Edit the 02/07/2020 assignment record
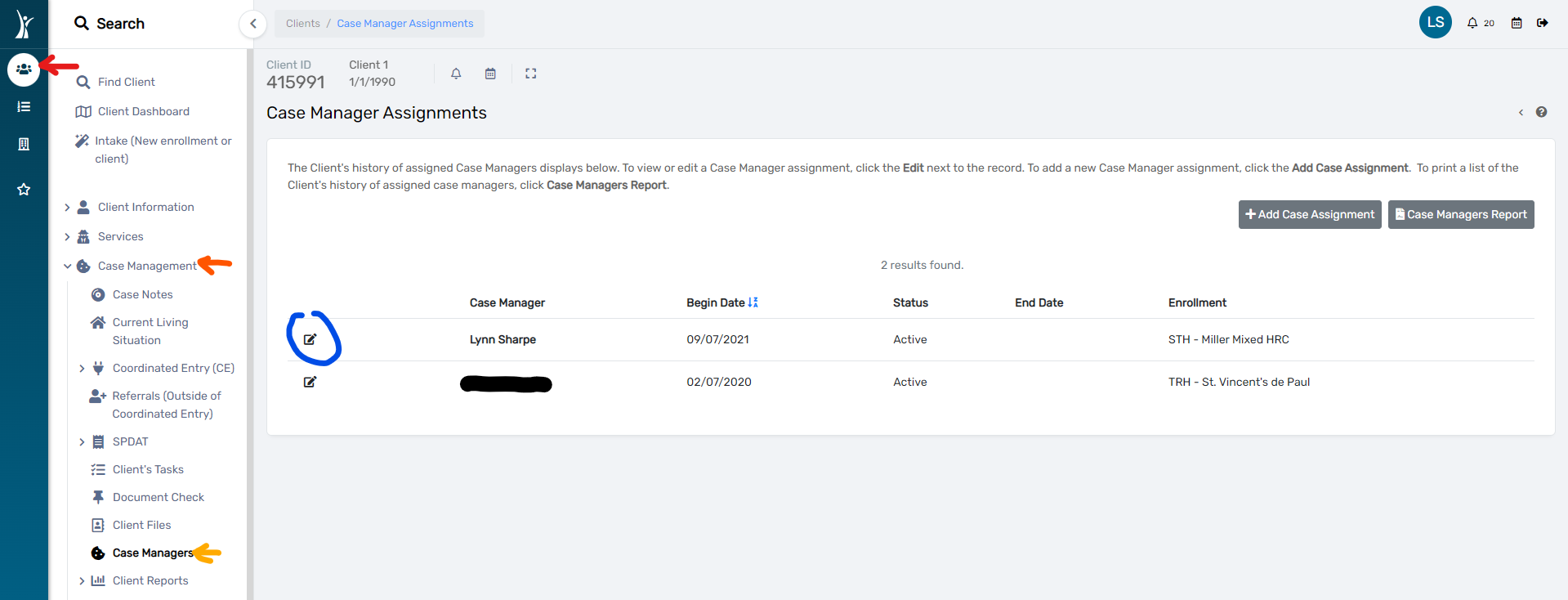Image resolution: width=1568 pixels, height=600 pixels. click(310, 382)
